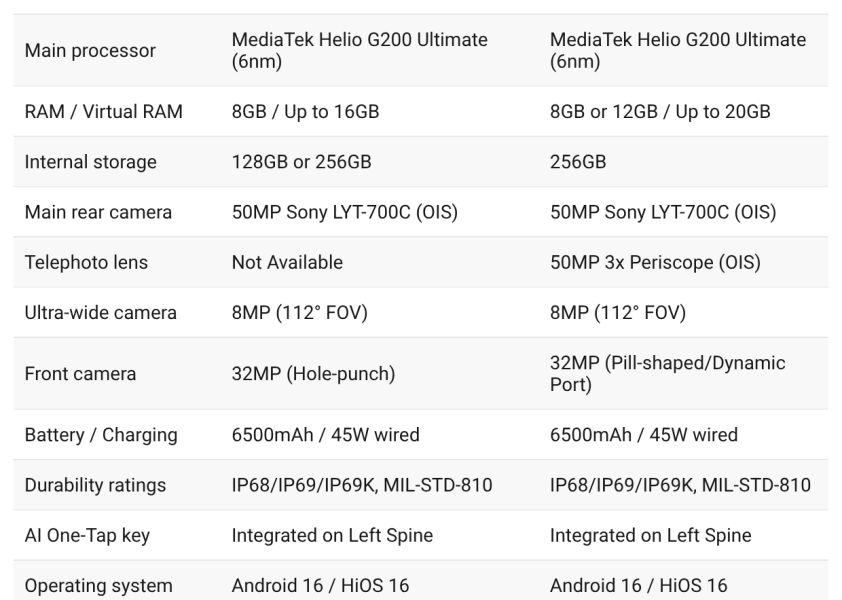842x600 pixels.
Task: Select the 8GB / Up to 16GB cell
Action: [305, 112]
